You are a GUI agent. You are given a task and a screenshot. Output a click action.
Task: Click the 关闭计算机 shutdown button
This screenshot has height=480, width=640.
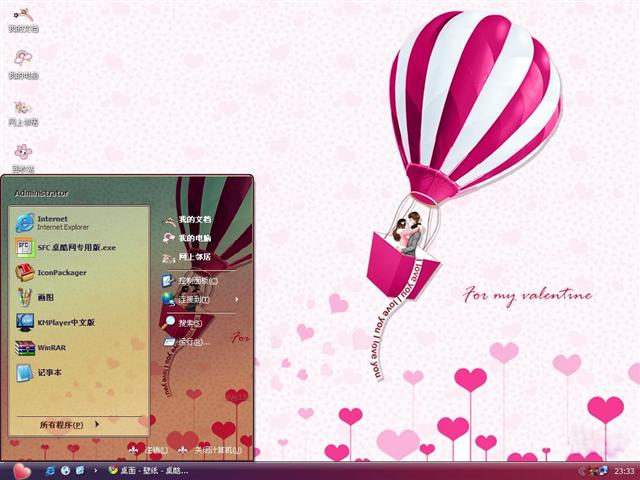pyautogui.click(x=212, y=450)
